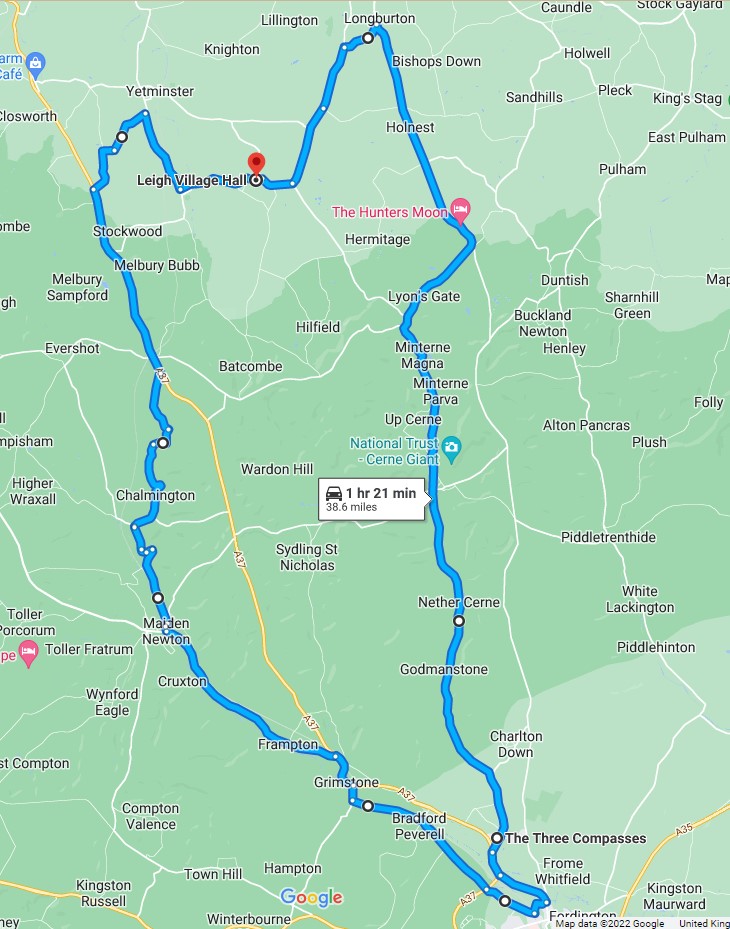Select the waypoint marker near Bradford Peverell
This screenshot has height=929, width=730.
pos(368,806)
